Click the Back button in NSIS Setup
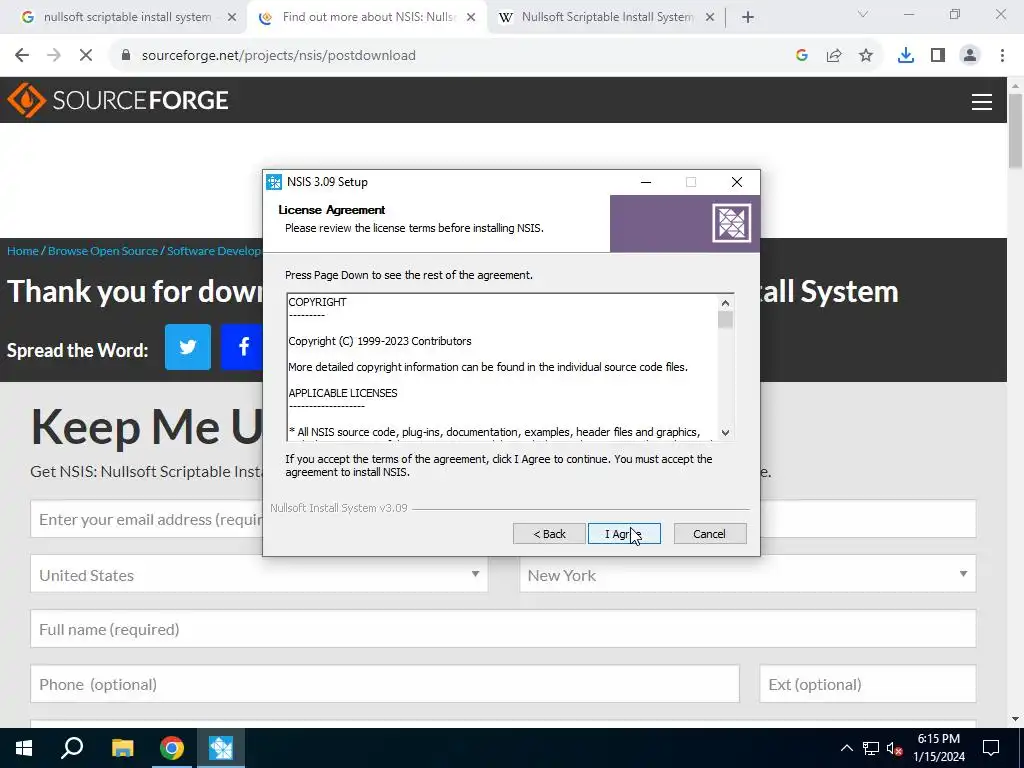 [549, 534]
